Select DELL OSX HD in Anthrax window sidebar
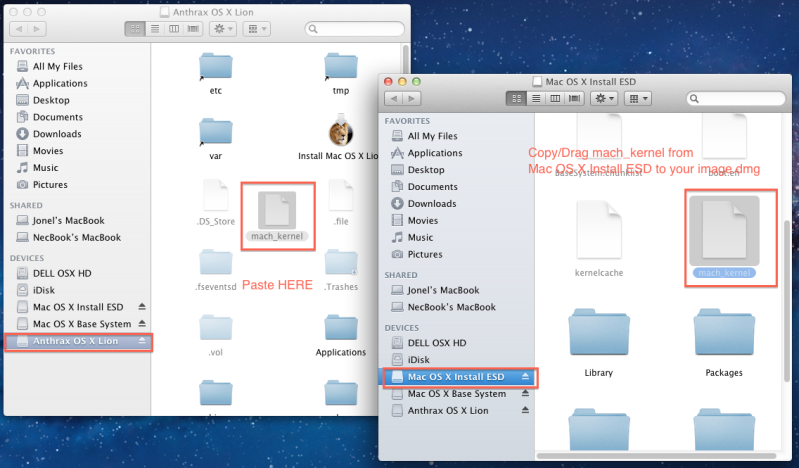 coord(62,273)
